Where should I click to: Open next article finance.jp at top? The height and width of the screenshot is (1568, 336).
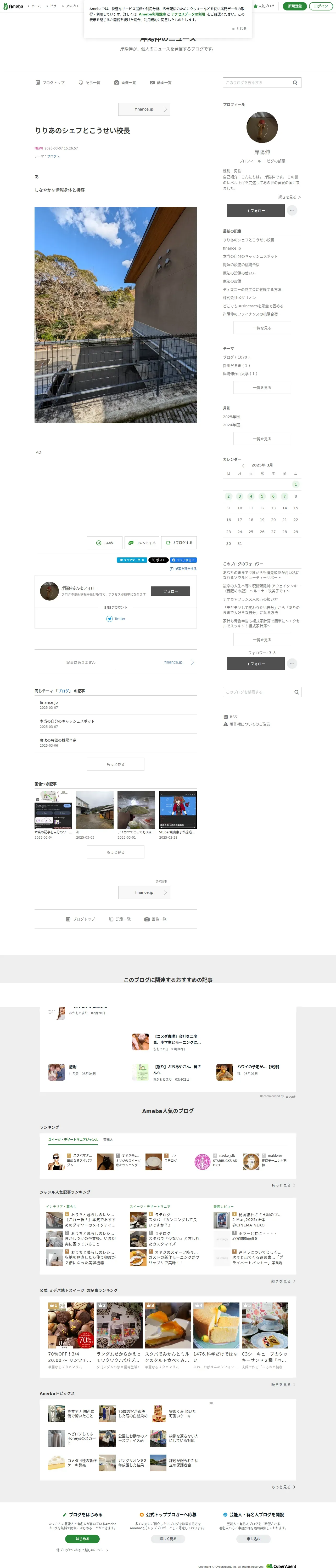point(144,109)
